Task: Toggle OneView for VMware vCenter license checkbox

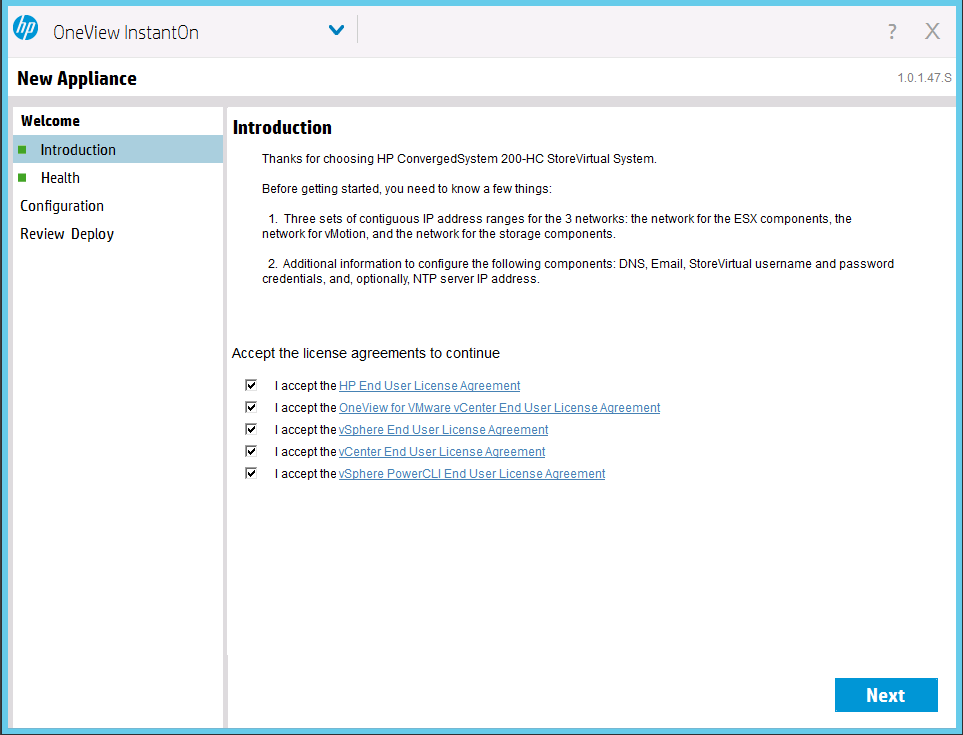Action: (x=251, y=407)
